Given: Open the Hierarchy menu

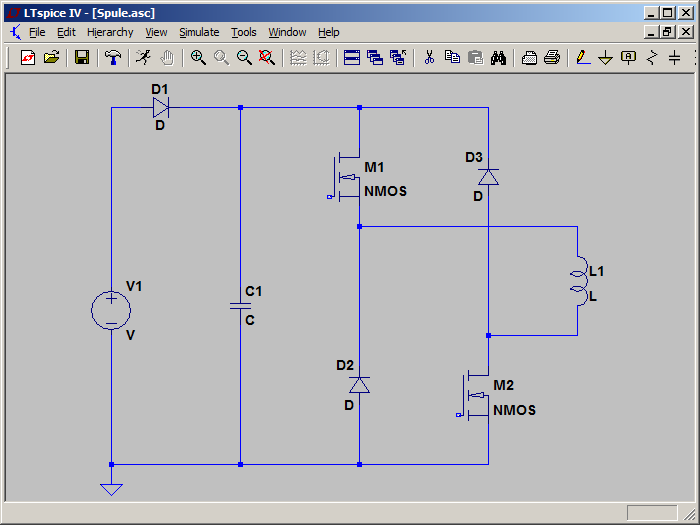Looking at the screenshot, I should click(x=110, y=32).
